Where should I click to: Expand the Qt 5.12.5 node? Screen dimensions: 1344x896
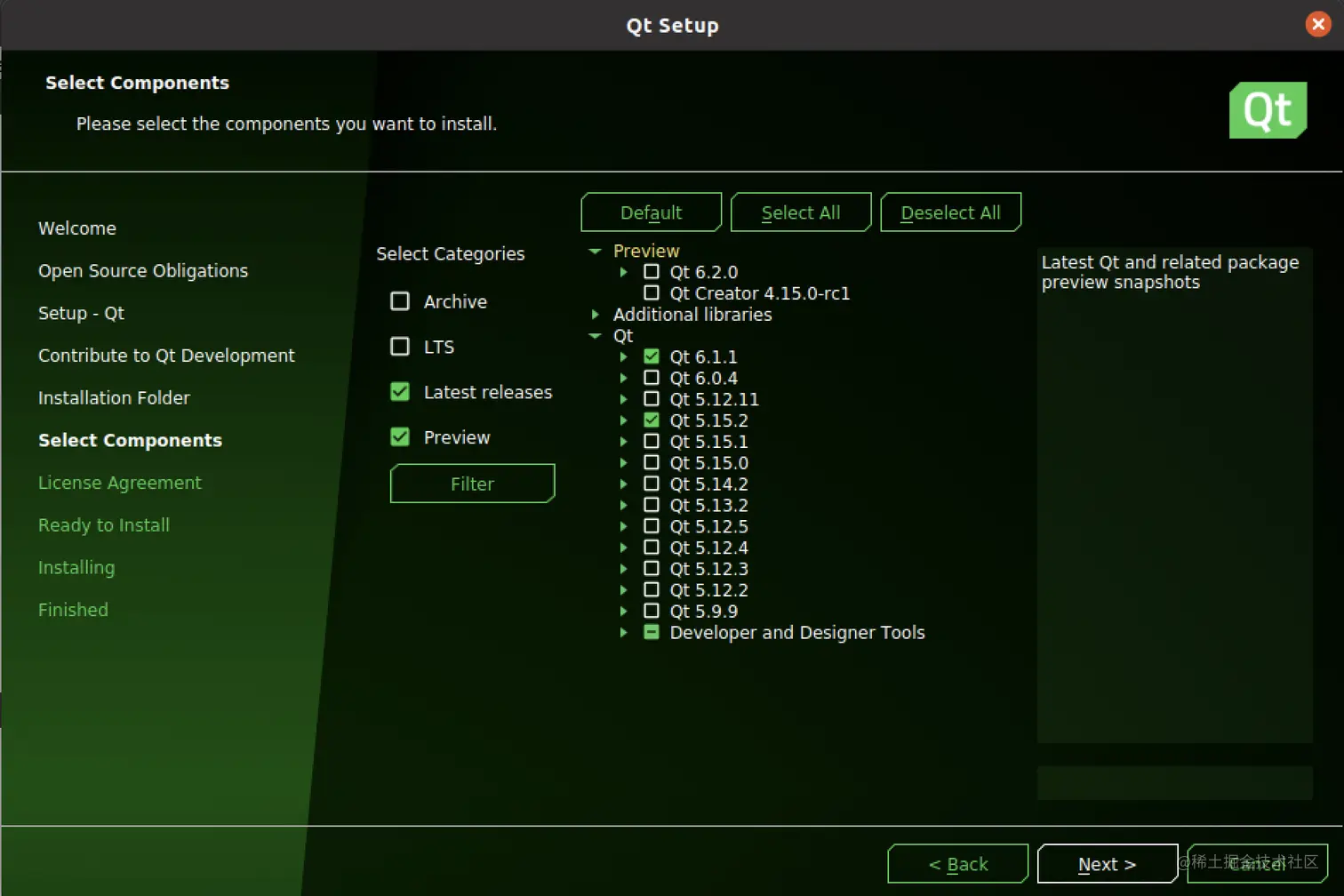(x=623, y=526)
